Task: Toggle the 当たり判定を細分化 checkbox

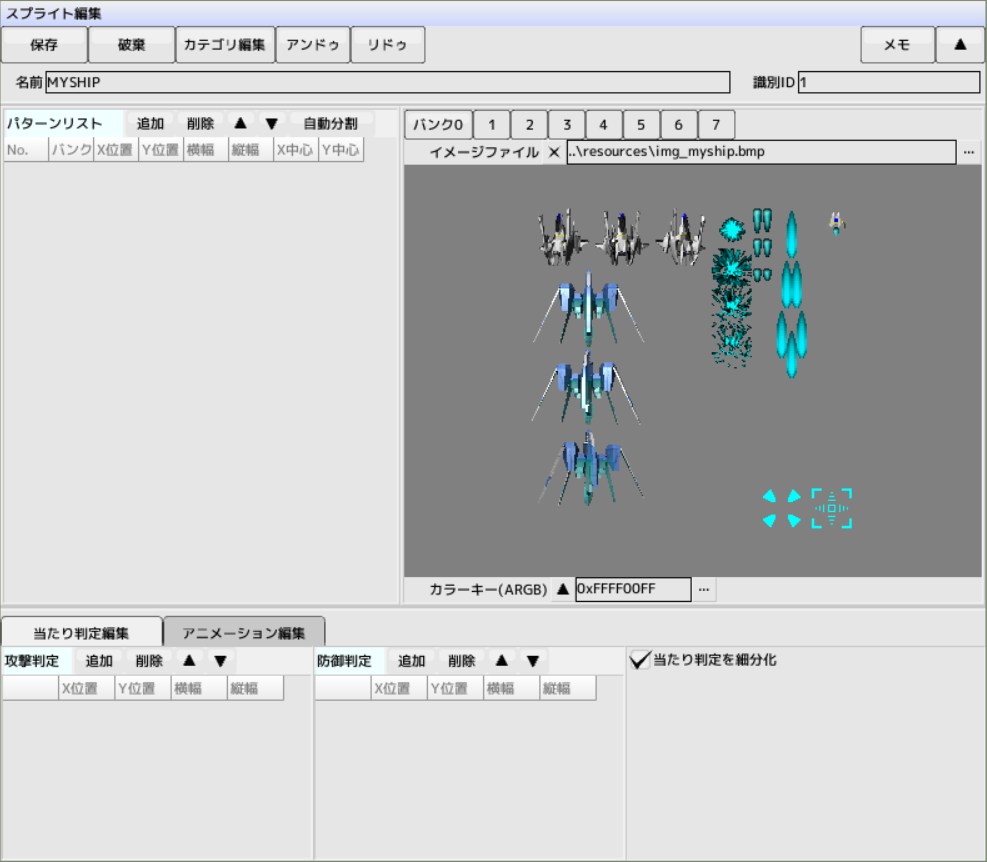Action: [641, 660]
